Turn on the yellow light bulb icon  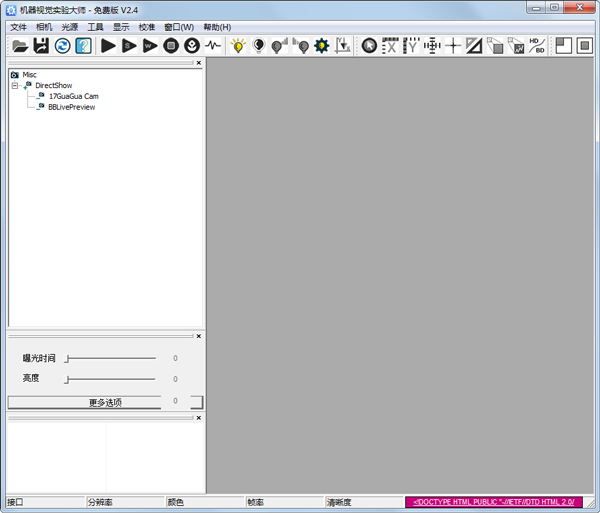(x=238, y=46)
